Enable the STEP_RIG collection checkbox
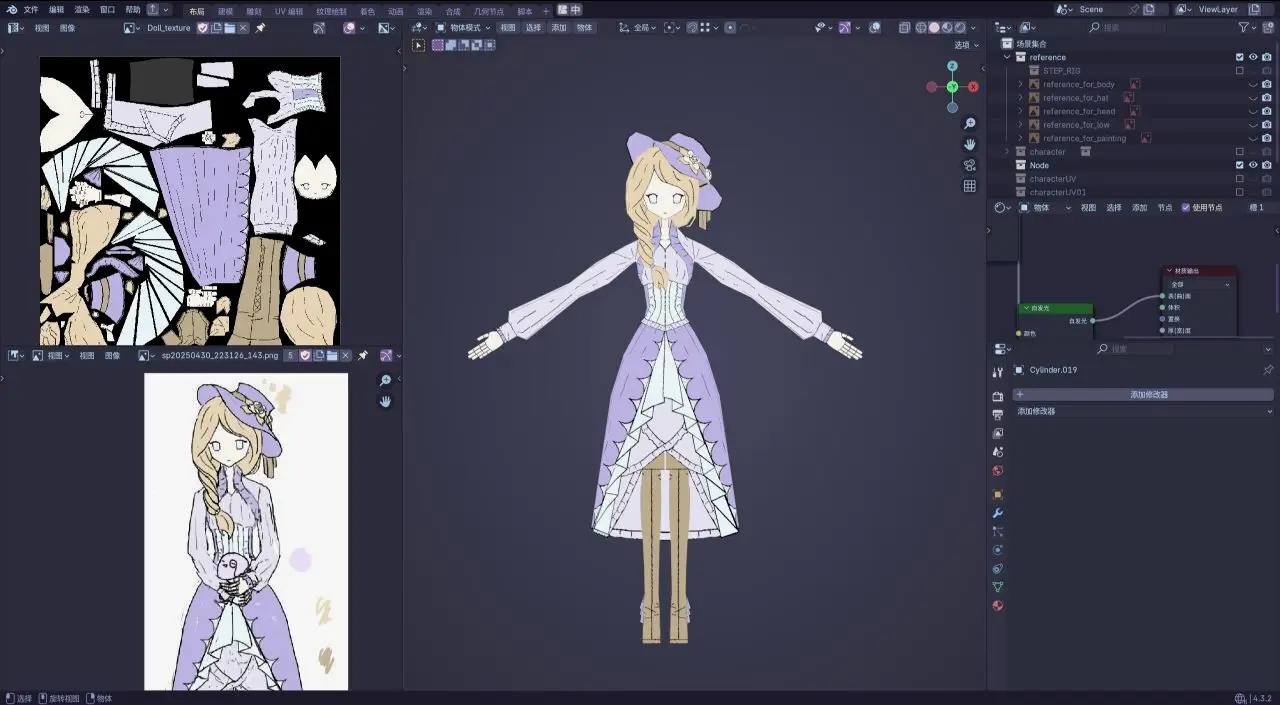 pos(1240,71)
